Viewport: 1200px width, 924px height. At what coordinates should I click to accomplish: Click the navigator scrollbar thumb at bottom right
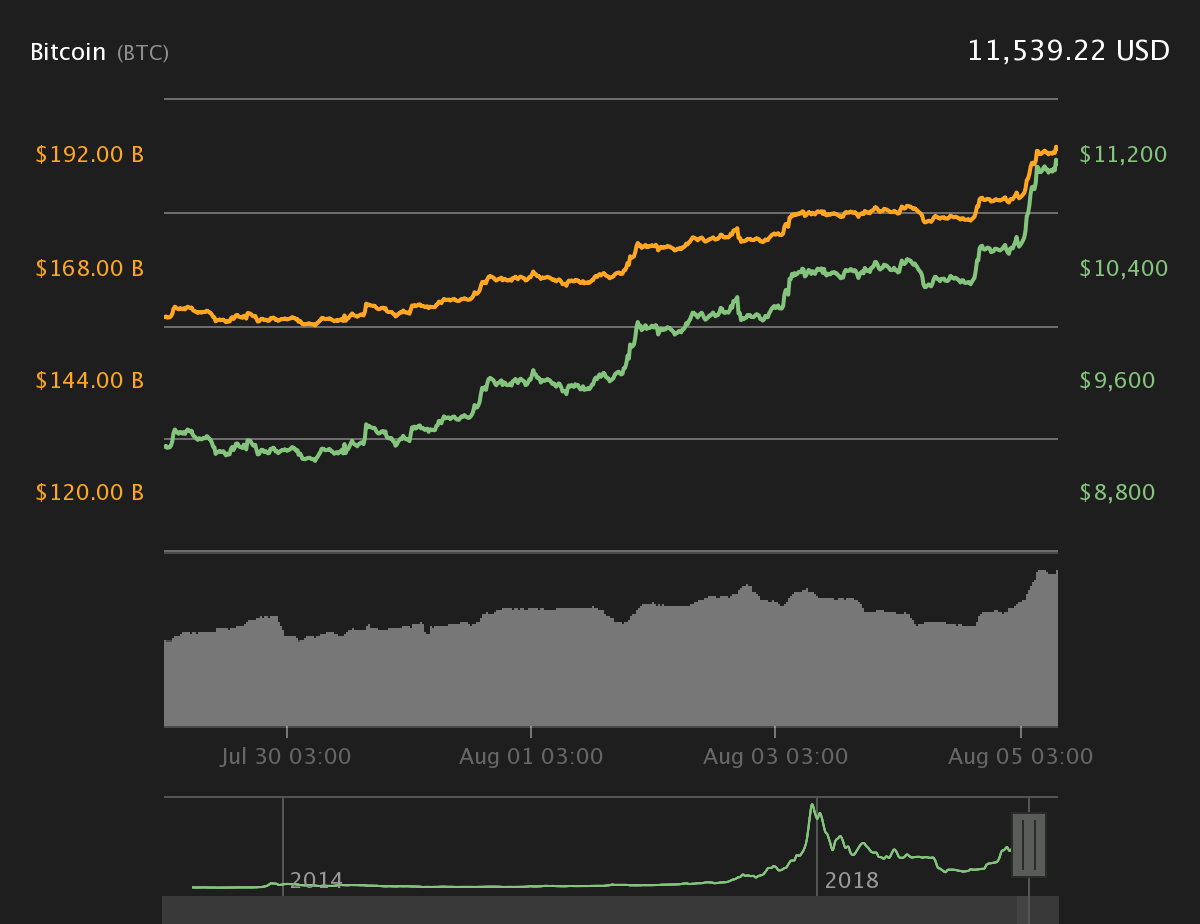pos(1023,910)
